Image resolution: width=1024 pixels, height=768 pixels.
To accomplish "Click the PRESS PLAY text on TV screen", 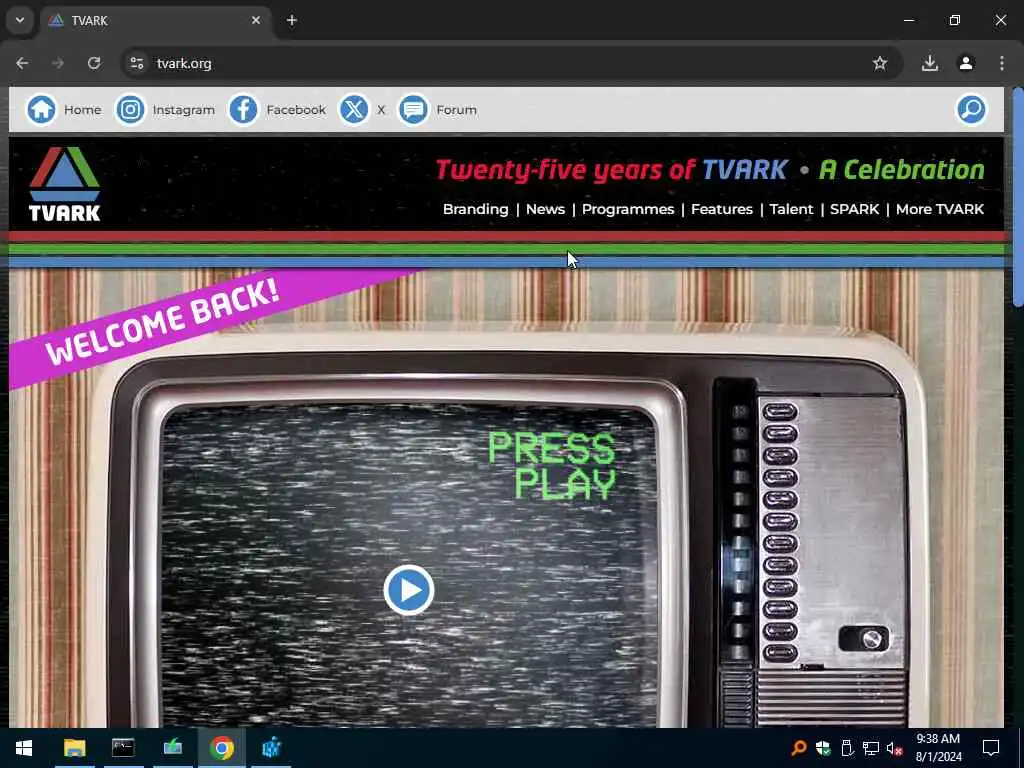I will pos(552,466).
